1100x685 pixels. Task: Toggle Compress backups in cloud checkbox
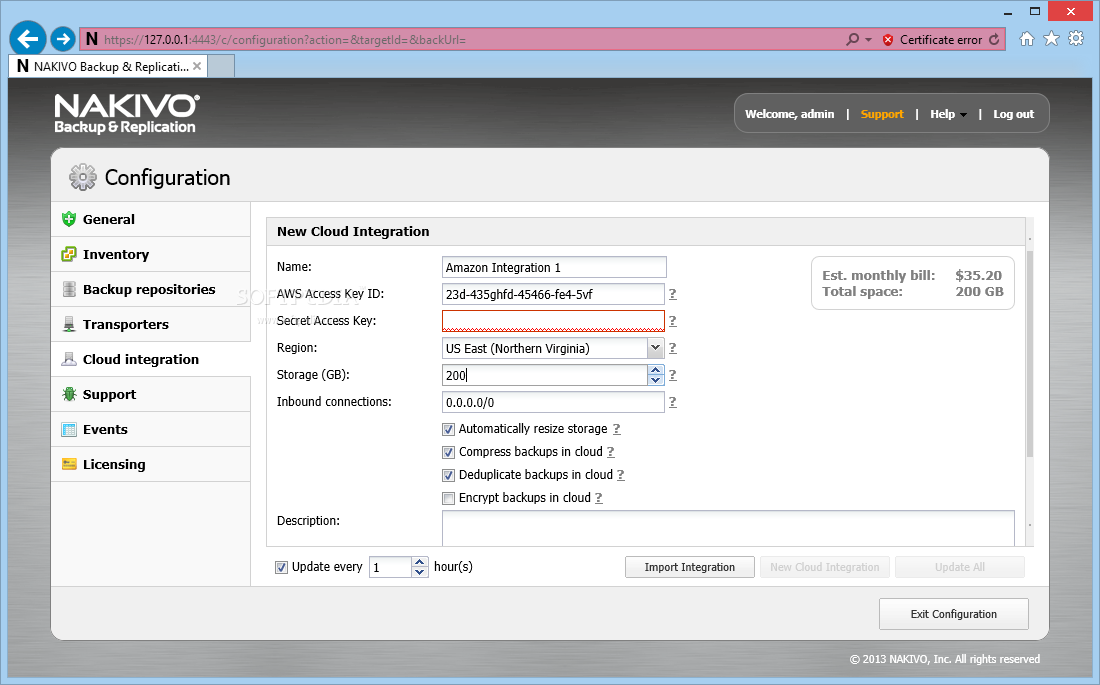(448, 453)
